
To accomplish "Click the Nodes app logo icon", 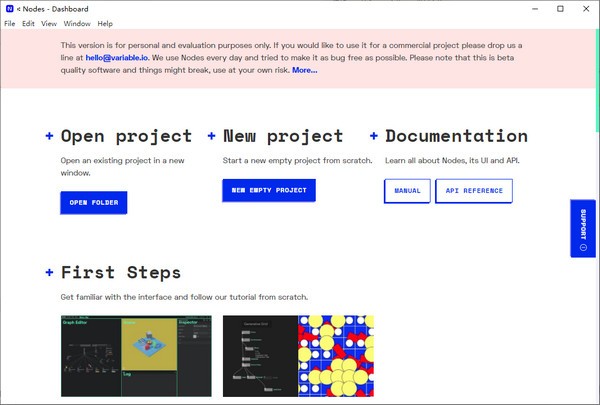I will [x=9, y=8].
